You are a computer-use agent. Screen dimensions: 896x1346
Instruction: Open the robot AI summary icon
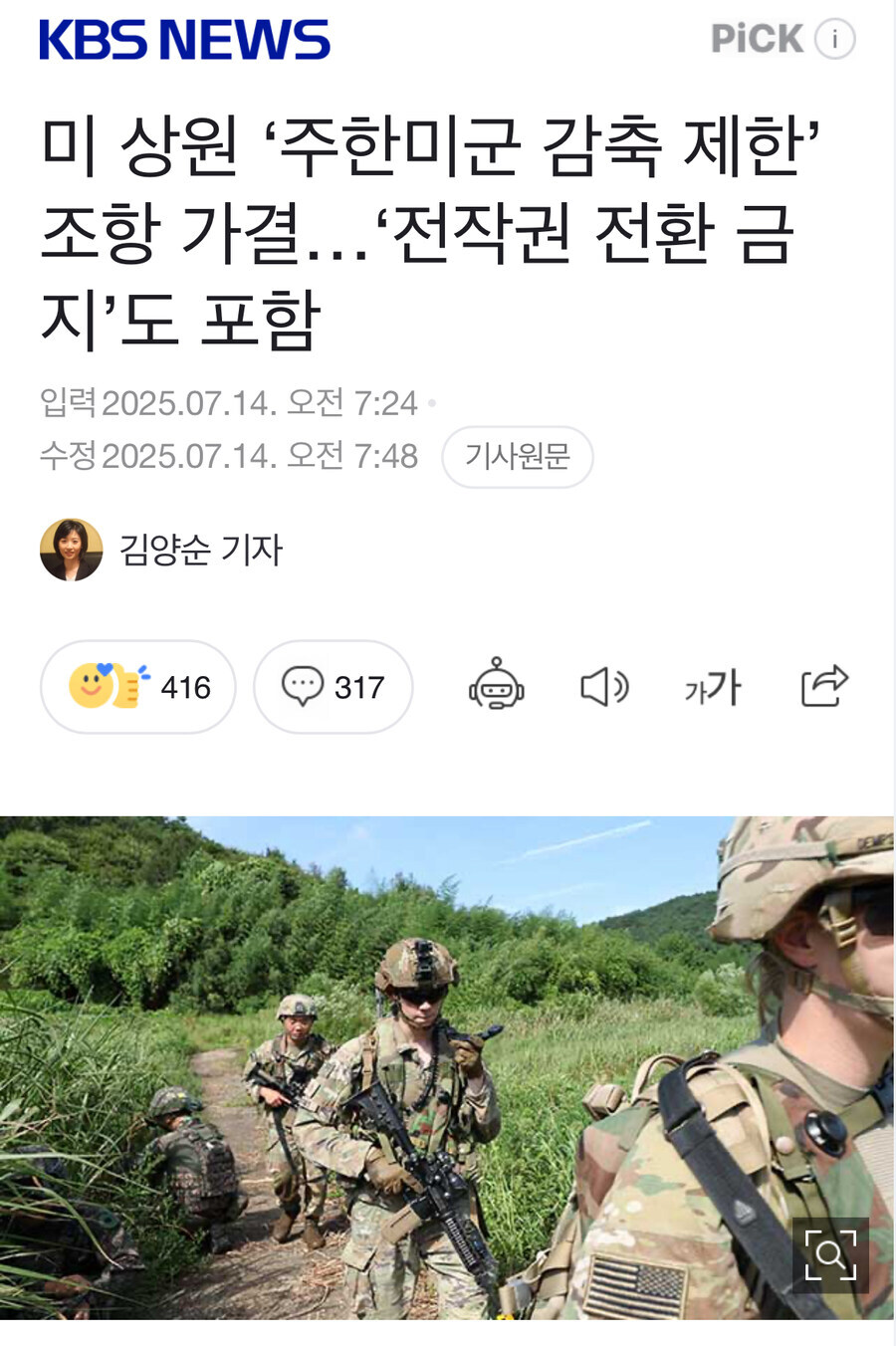click(497, 685)
